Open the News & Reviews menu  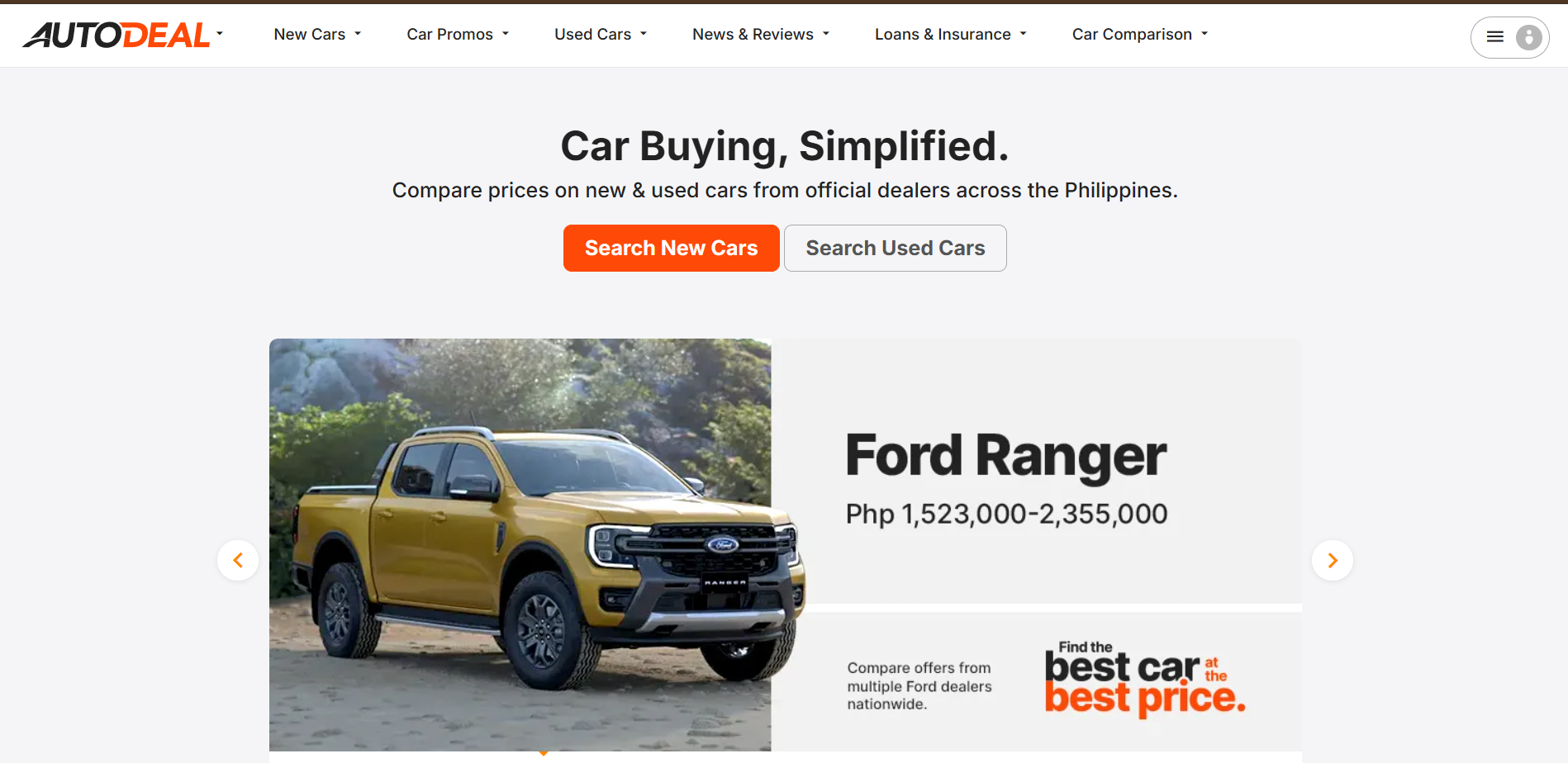pos(761,35)
